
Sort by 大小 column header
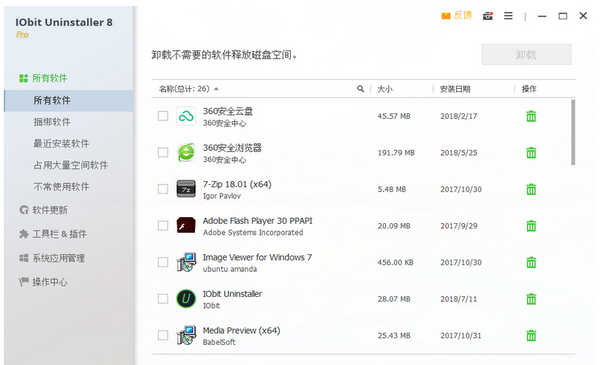tap(385, 89)
